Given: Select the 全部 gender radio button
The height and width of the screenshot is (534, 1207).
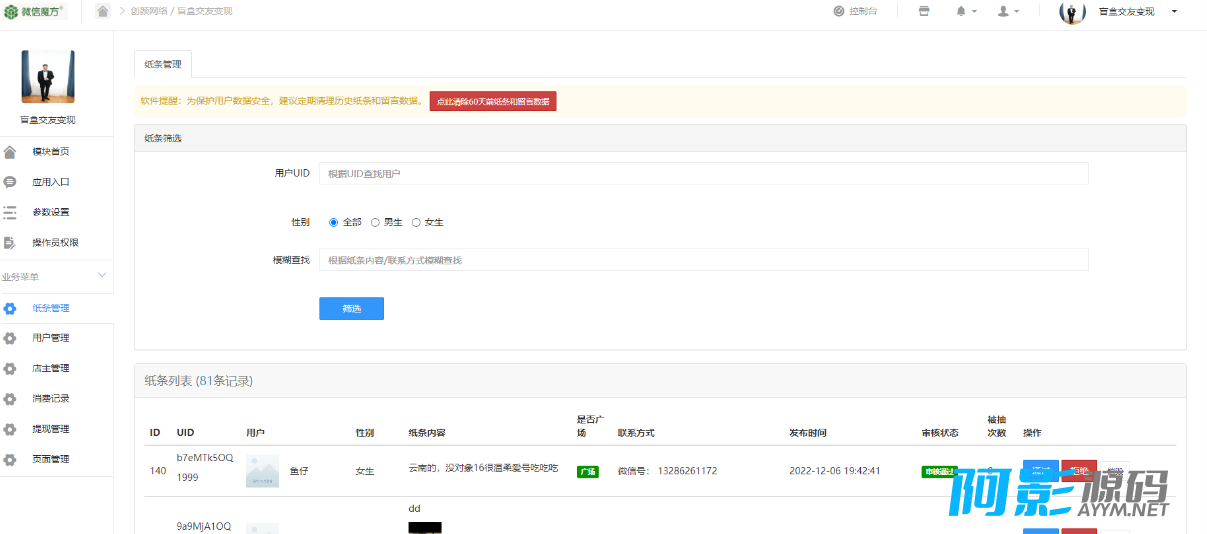Looking at the screenshot, I should [x=334, y=222].
